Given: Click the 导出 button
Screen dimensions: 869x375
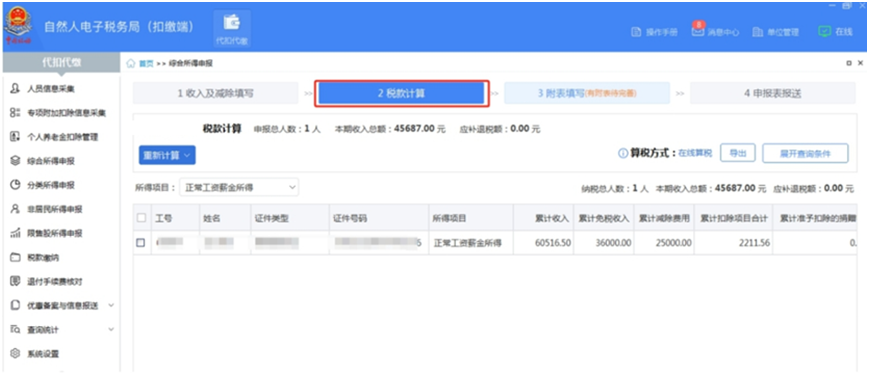Looking at the screenshot, I should tap(738, 154).
